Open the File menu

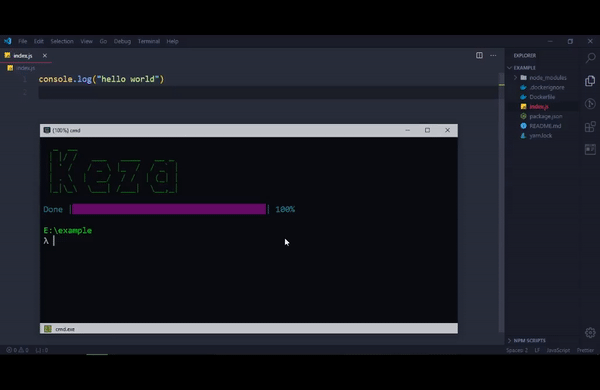(23, 41)
